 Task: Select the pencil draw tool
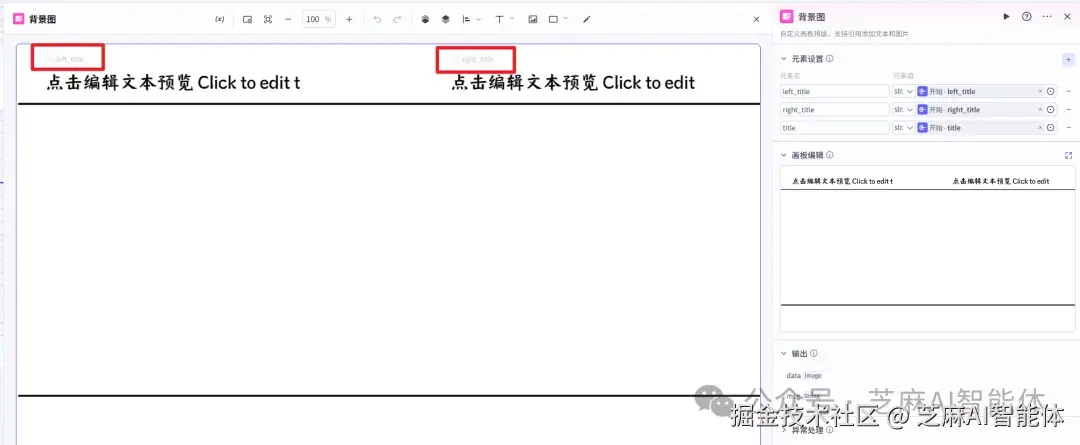pos(587,19)
